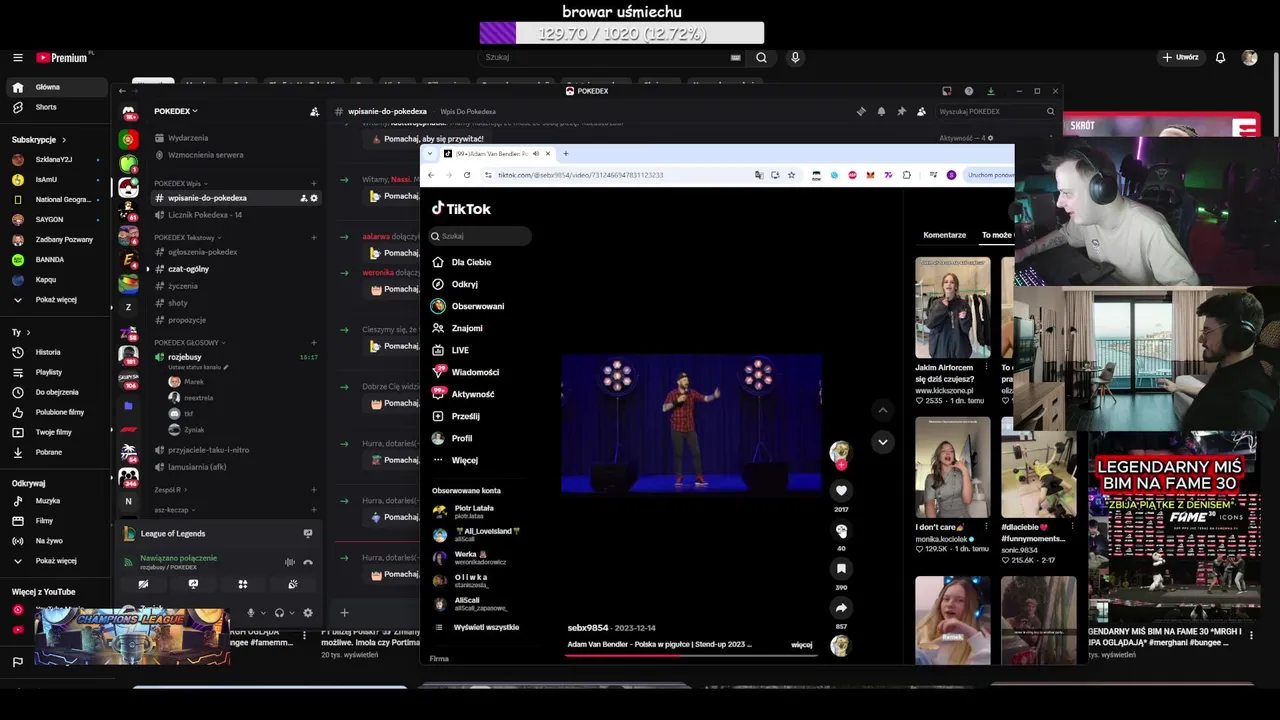The image size is (1280, 720).
Task: Expand the POKEDEX server dropdown in Discord
Action: (x=176, y=111)
